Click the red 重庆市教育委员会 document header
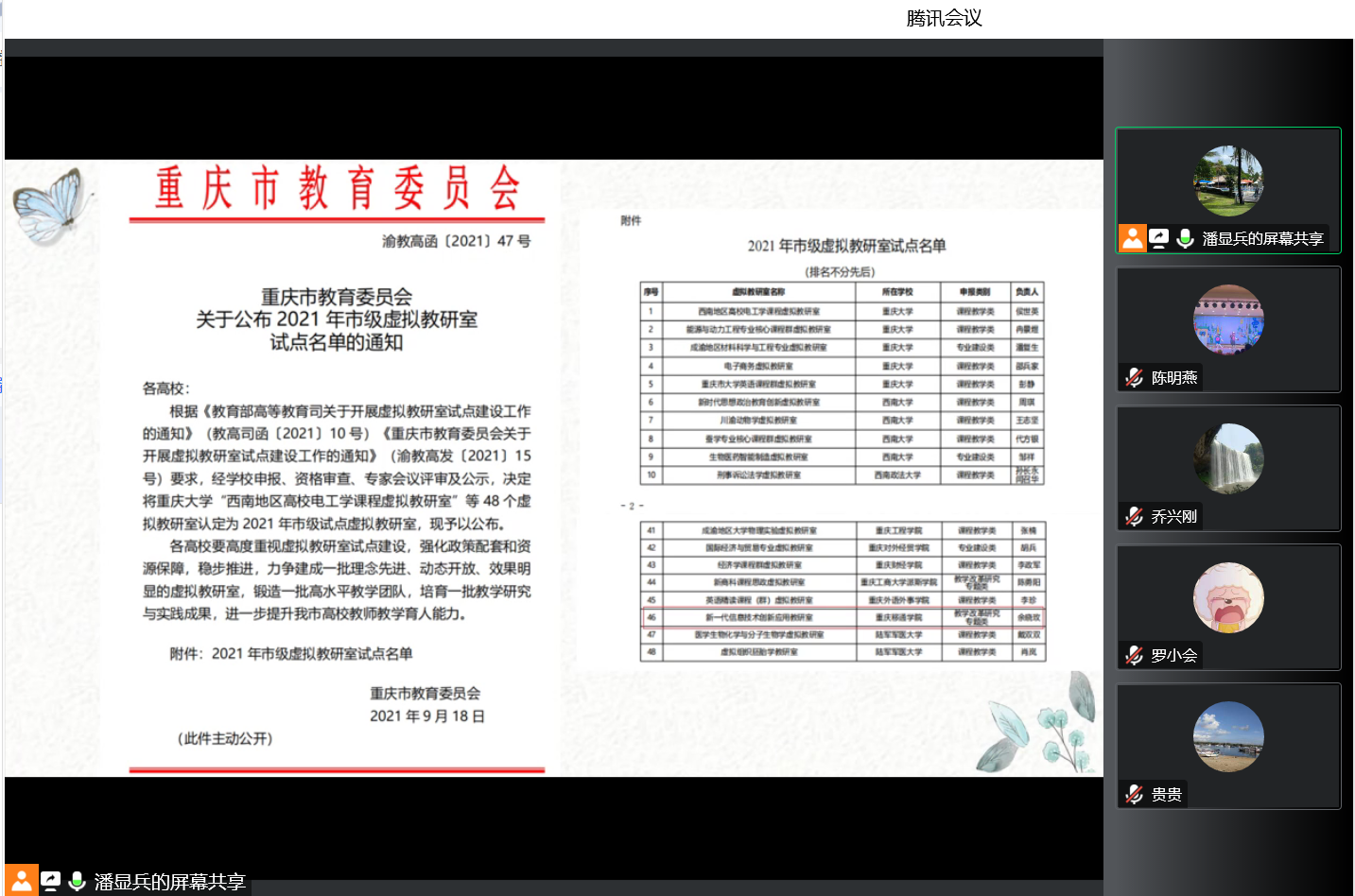This screenshot has width=1355, height=896. (x=337, y=188)
